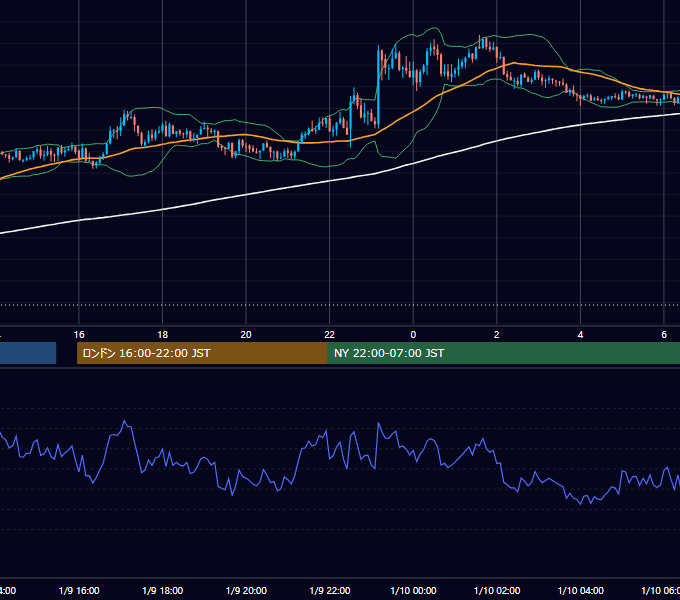Click the hour label 6 on the time axis
The width and height of the screenshot is (680, 600).
[x=664, y=335]
